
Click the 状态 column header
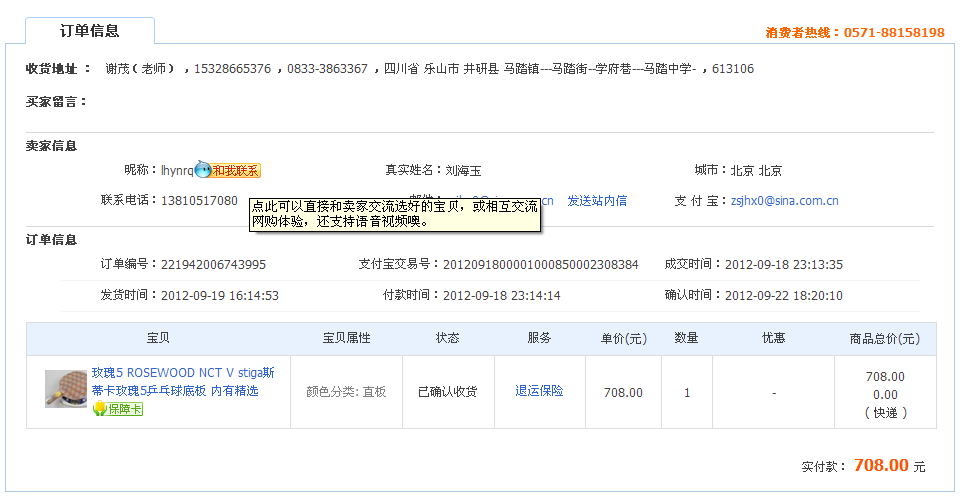[x=448, y=339]
